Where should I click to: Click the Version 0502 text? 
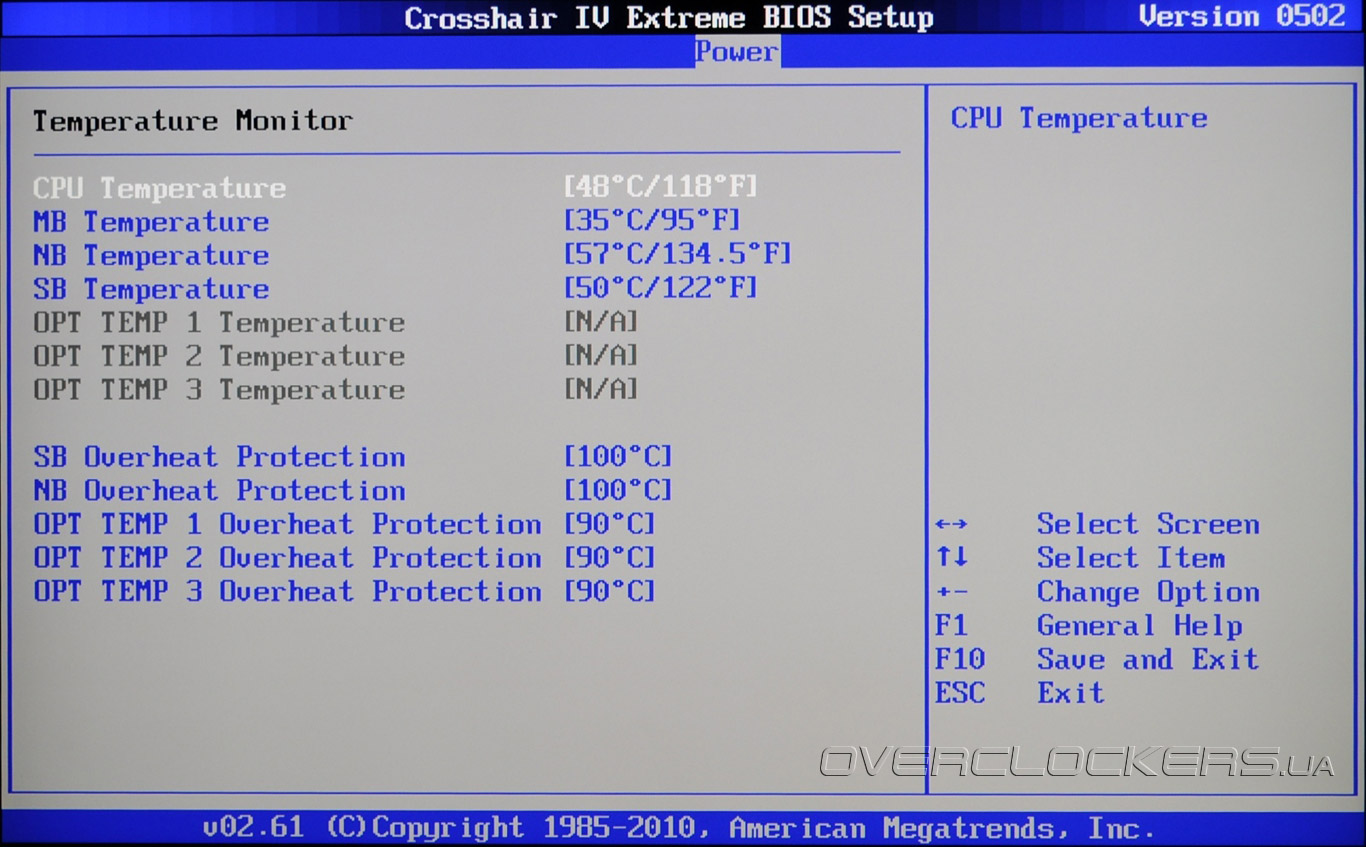tap(1243, 17)
